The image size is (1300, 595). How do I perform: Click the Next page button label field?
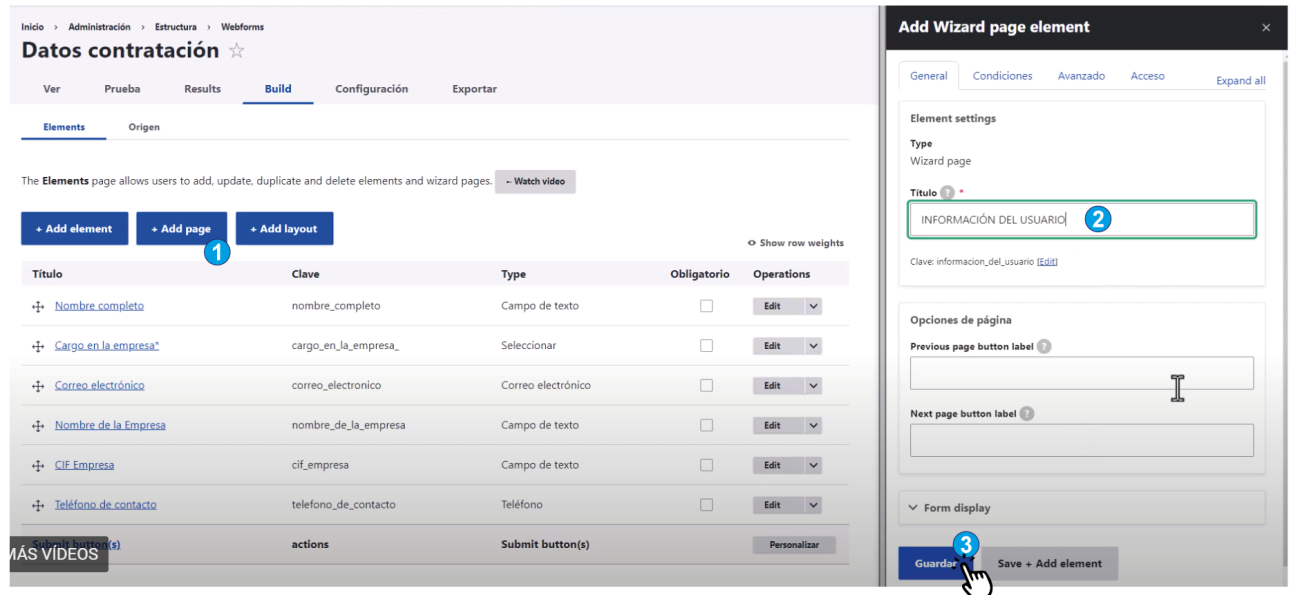(1082, 440)
